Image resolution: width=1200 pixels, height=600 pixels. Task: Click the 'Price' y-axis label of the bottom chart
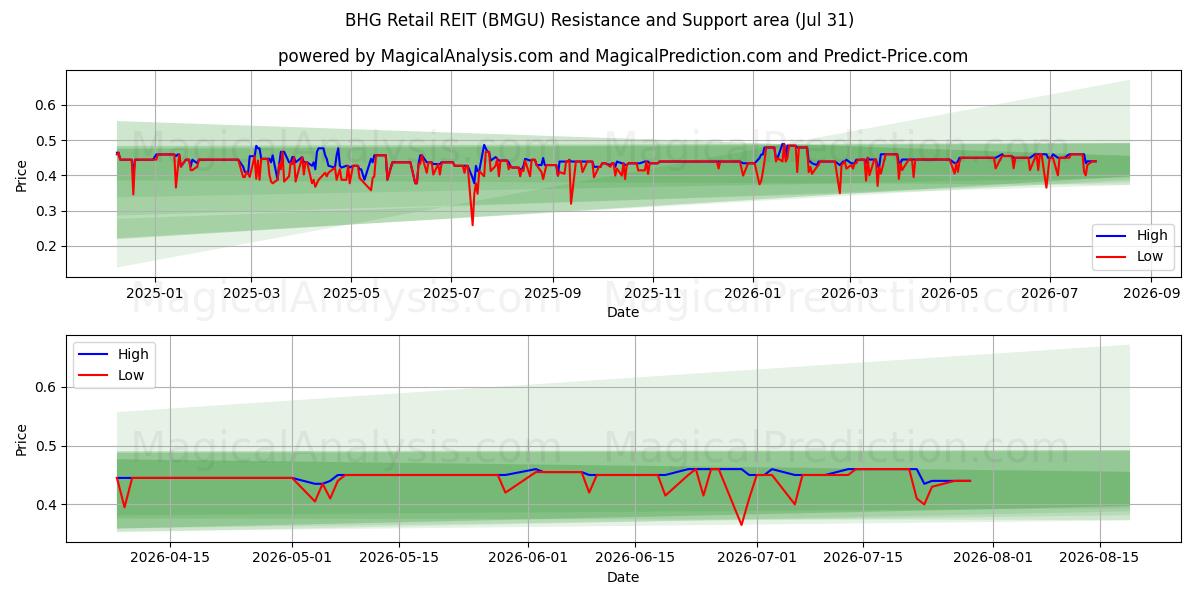22,439
